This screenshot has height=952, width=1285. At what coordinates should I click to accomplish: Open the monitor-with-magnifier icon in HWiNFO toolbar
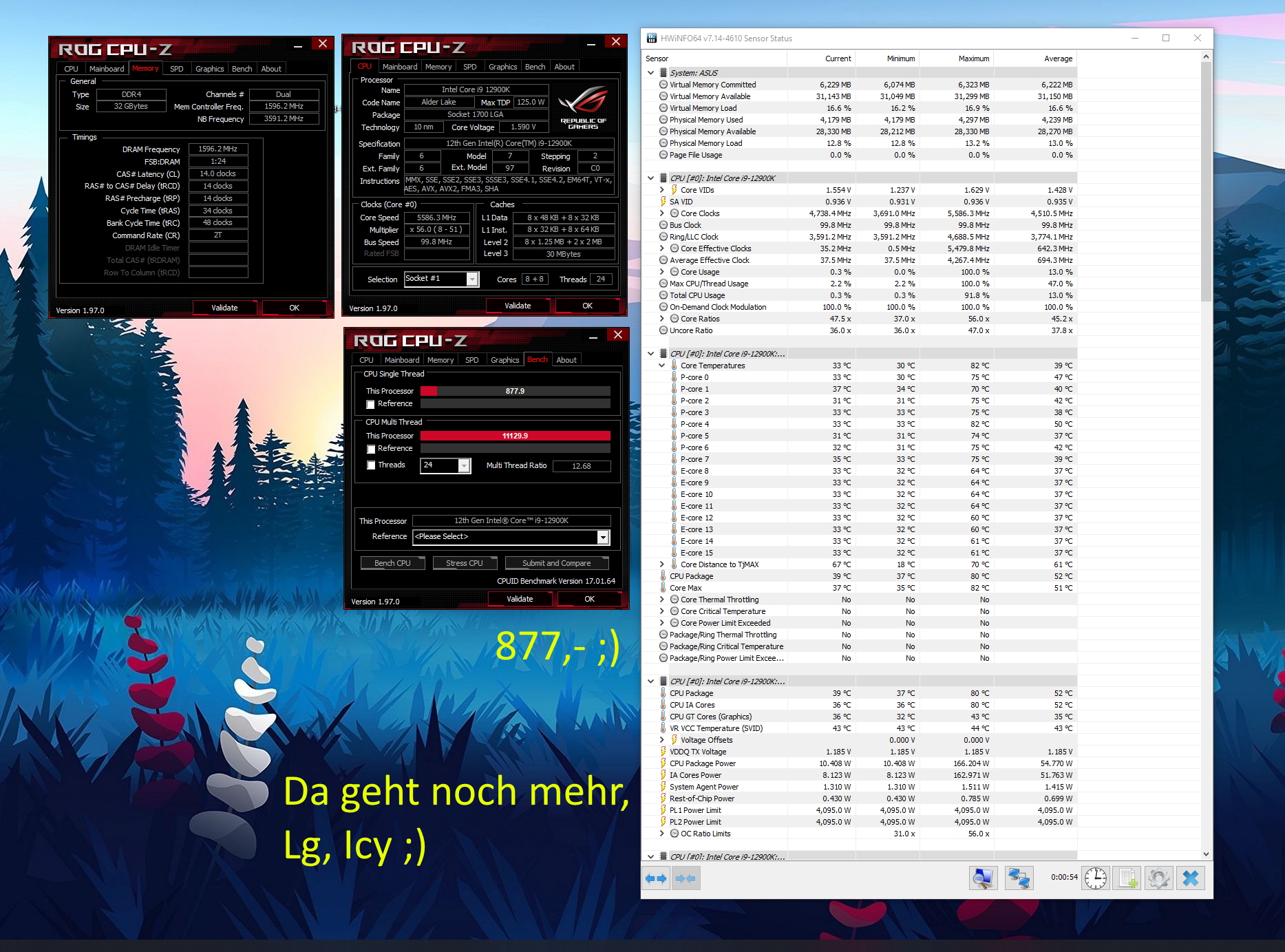point(983,878)
